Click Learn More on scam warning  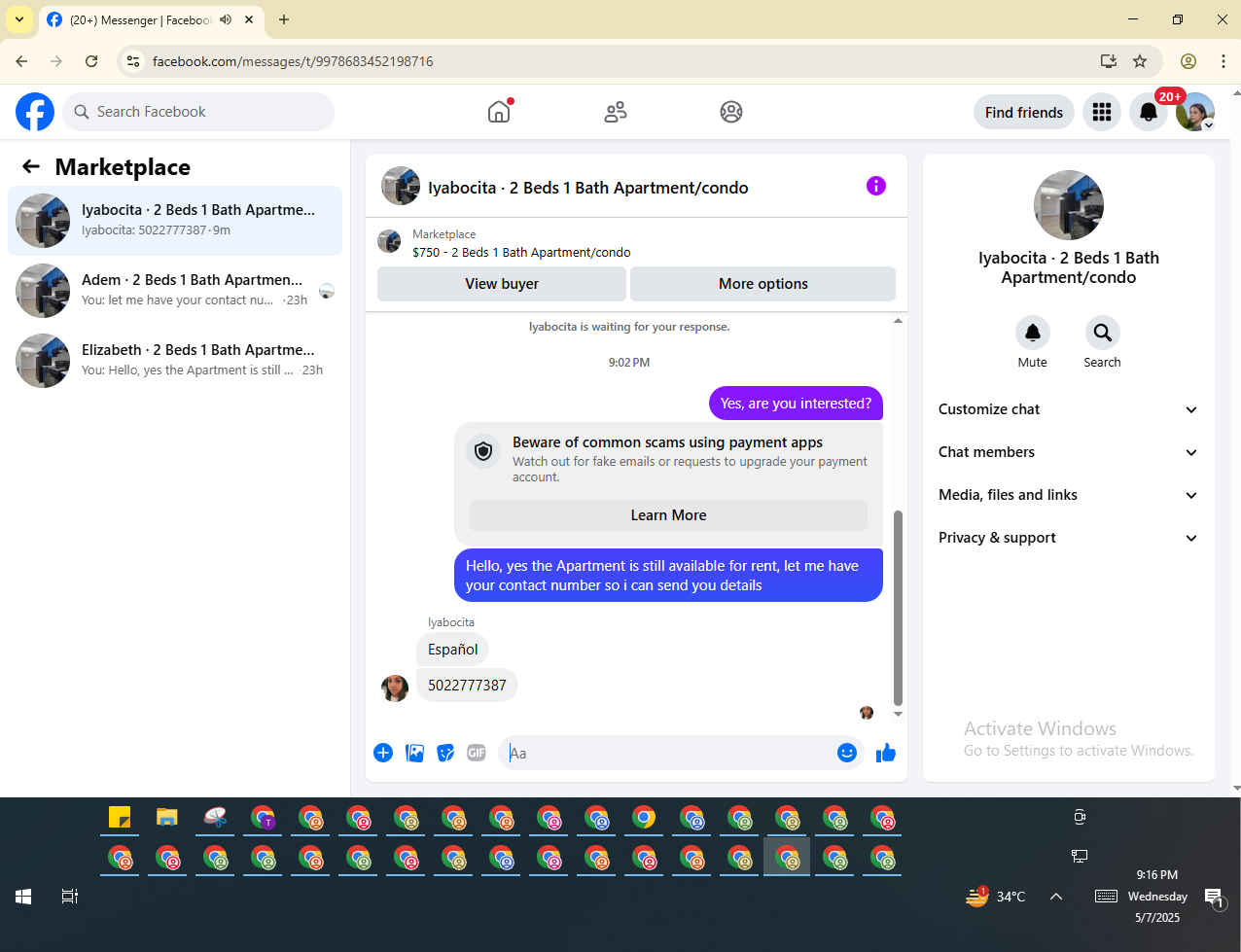[x=668, y=515]
